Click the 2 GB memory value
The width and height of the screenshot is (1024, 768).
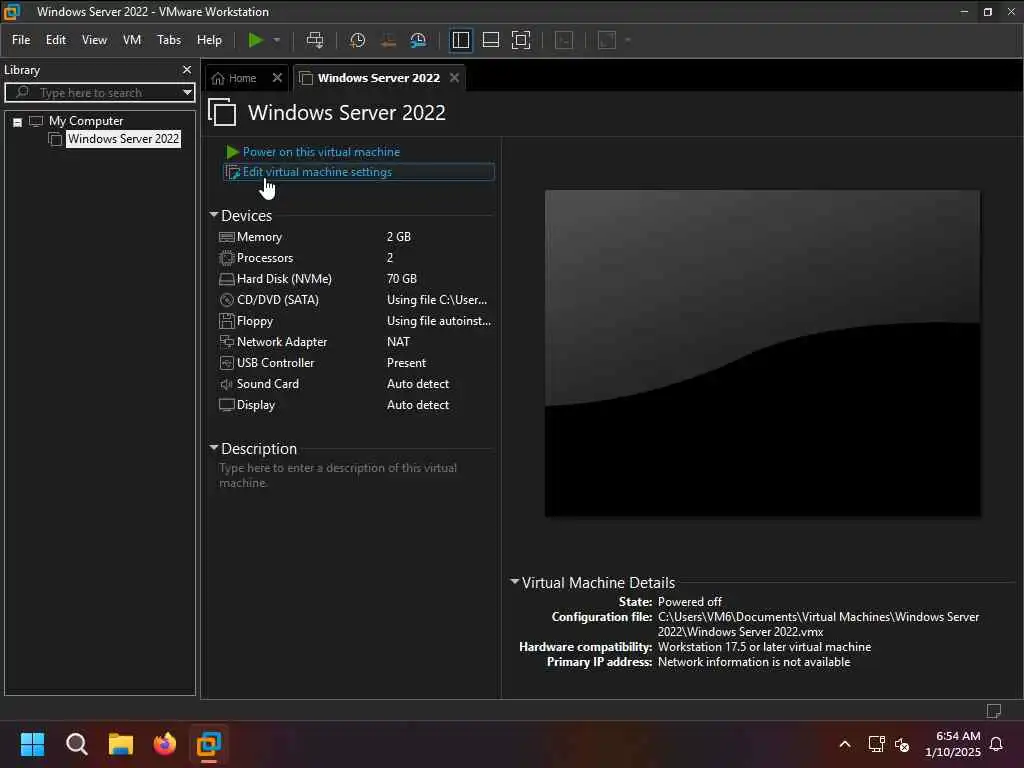(398, 237)
